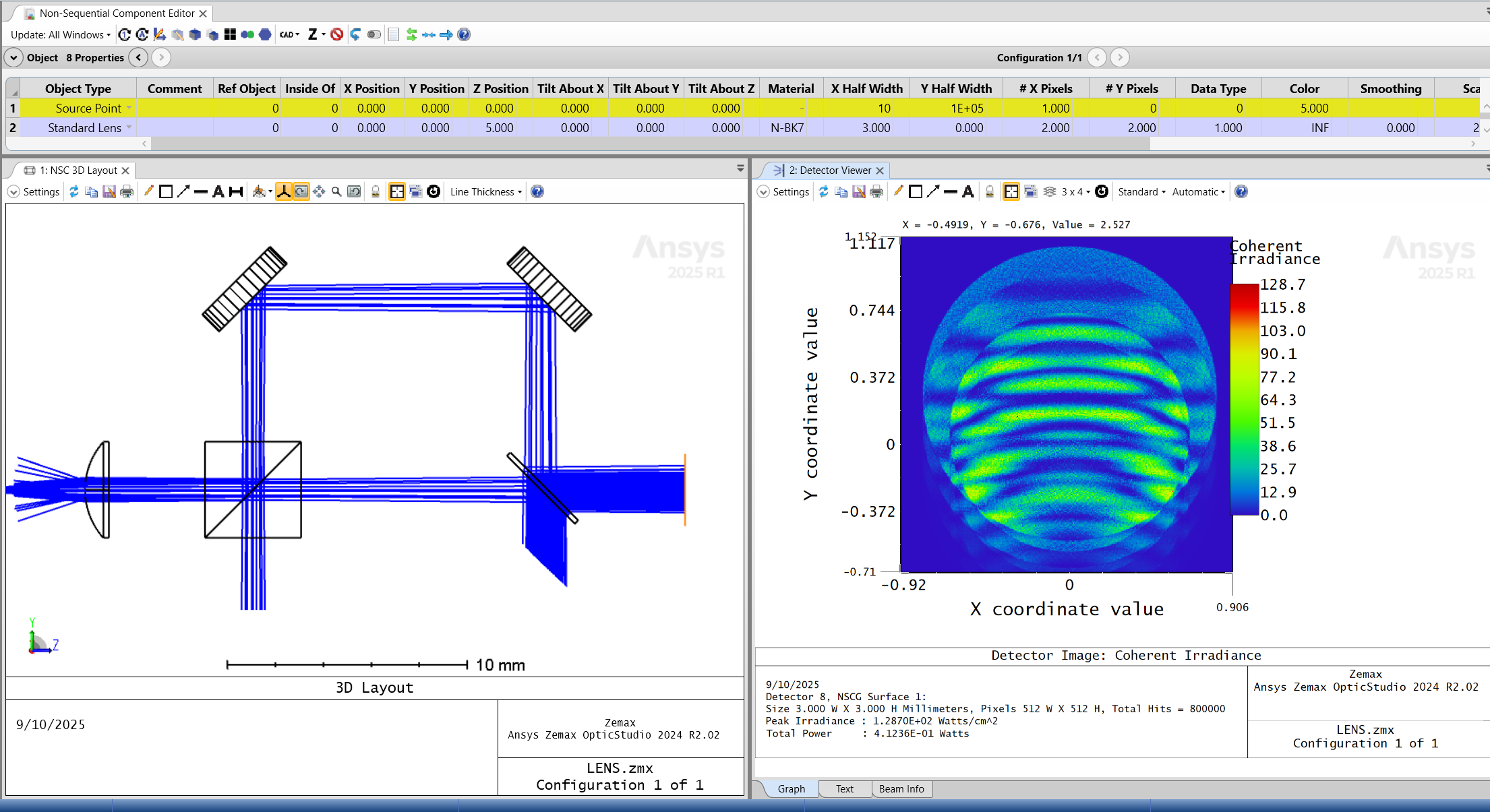This screenshot has width=1490, height=812.
Task: Click the Pan tool in the layout toolbar
Action: point(319,191)
